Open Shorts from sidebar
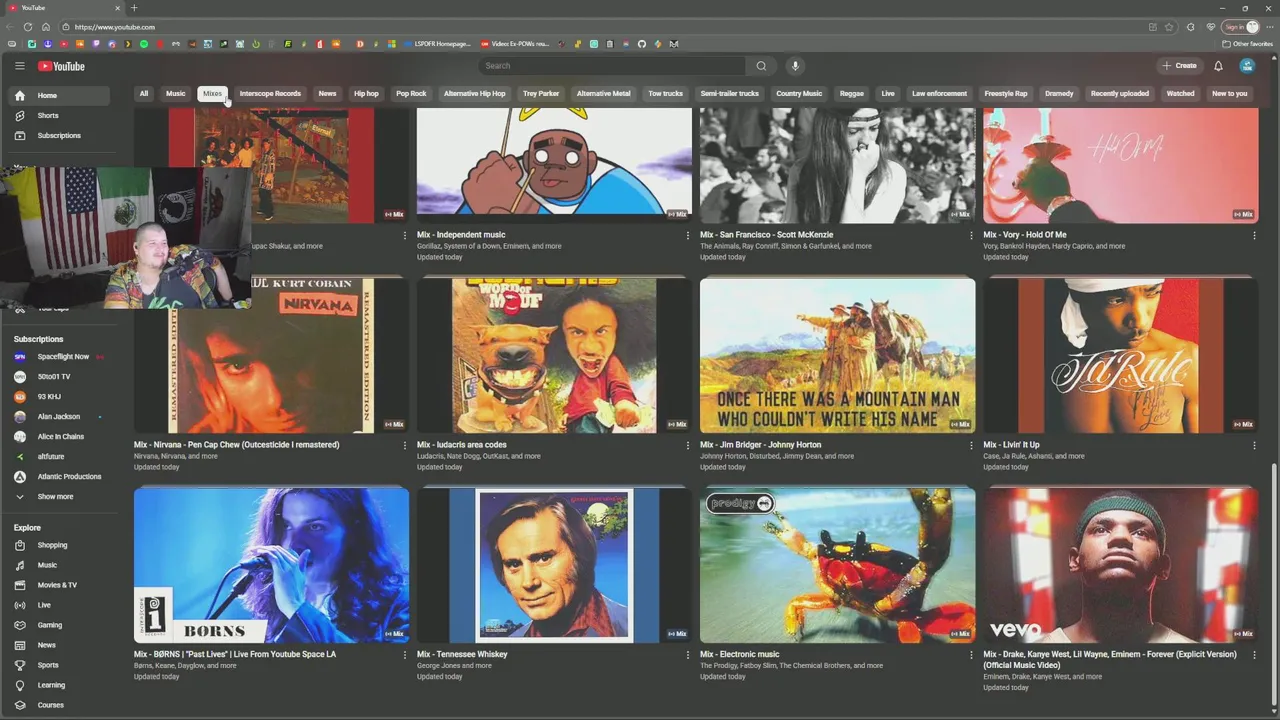 tap(58, 116)
